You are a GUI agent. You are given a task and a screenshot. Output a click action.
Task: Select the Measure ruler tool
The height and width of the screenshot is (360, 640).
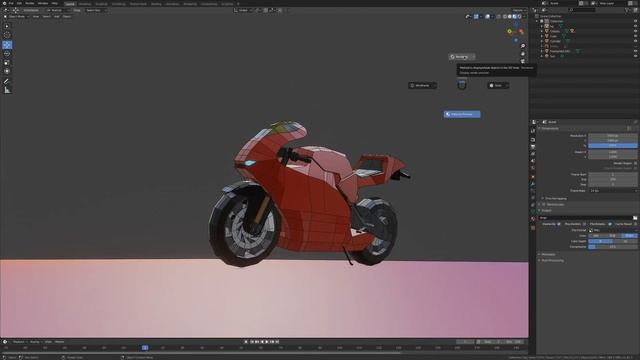coord(7,90)
